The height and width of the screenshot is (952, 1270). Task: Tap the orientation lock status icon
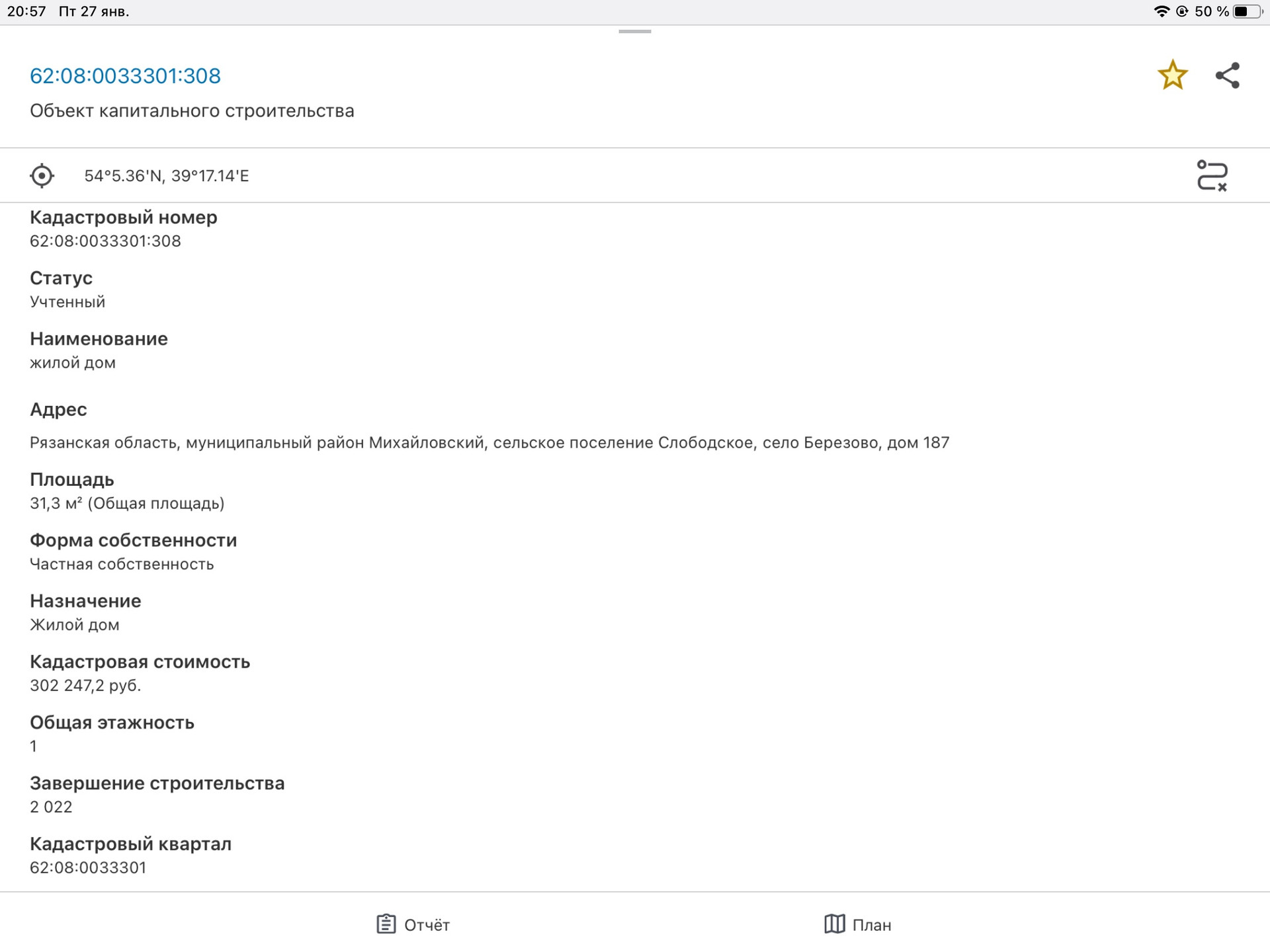point(1182,11)
